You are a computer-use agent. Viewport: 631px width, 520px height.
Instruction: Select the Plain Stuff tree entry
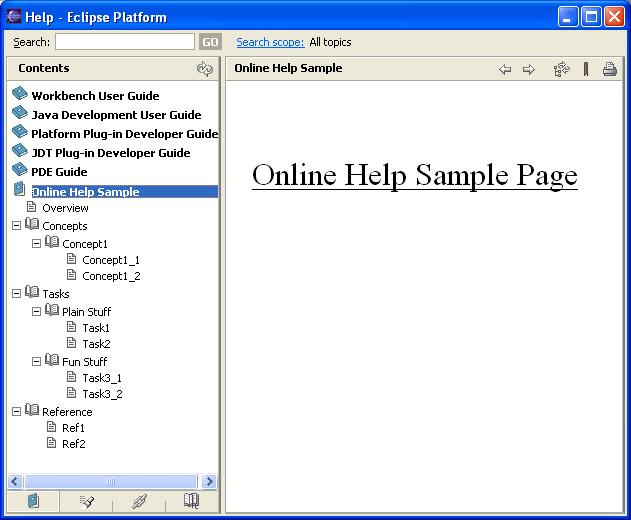coord(87,312)
